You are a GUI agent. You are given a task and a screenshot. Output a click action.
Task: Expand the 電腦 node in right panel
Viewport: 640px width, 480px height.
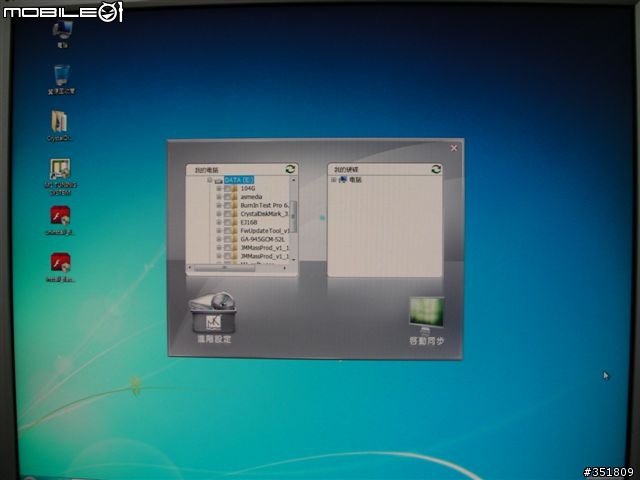pos(333,180)
